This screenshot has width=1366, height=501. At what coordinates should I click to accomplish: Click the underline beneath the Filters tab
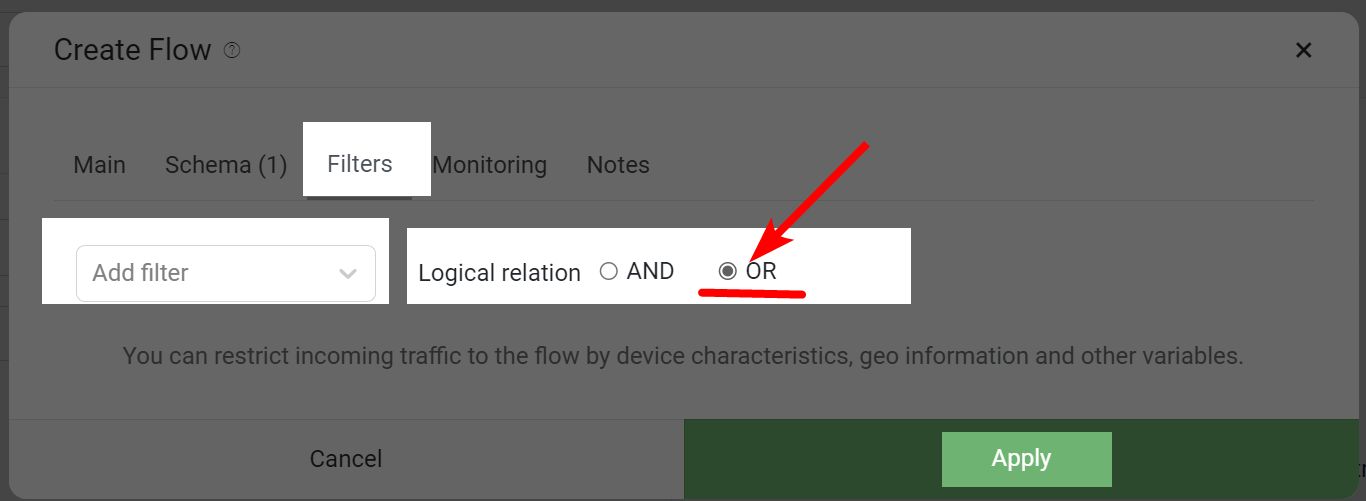click(x=359, y=197)
